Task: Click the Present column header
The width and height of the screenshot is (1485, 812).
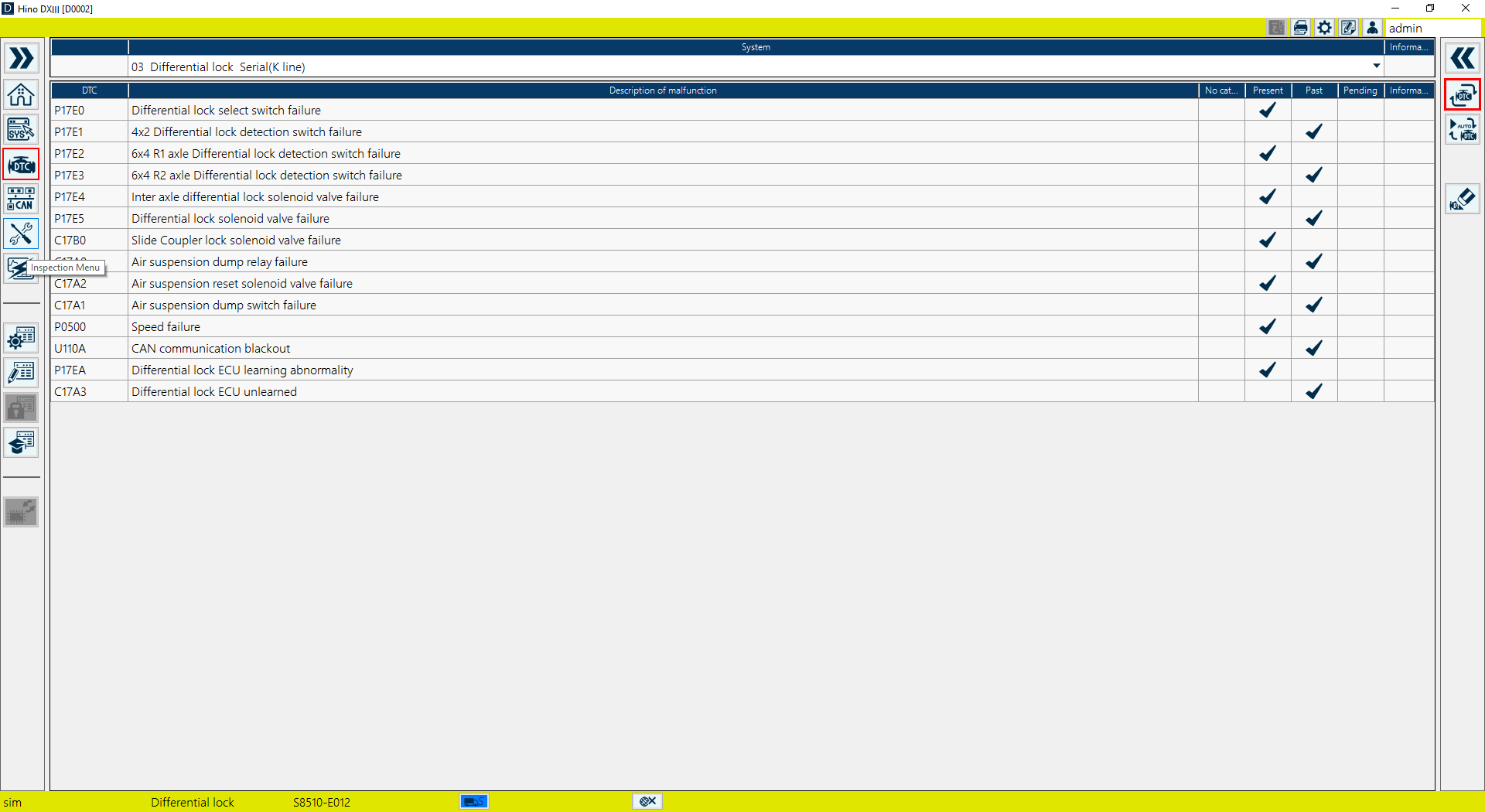Action: (1267, 90)
